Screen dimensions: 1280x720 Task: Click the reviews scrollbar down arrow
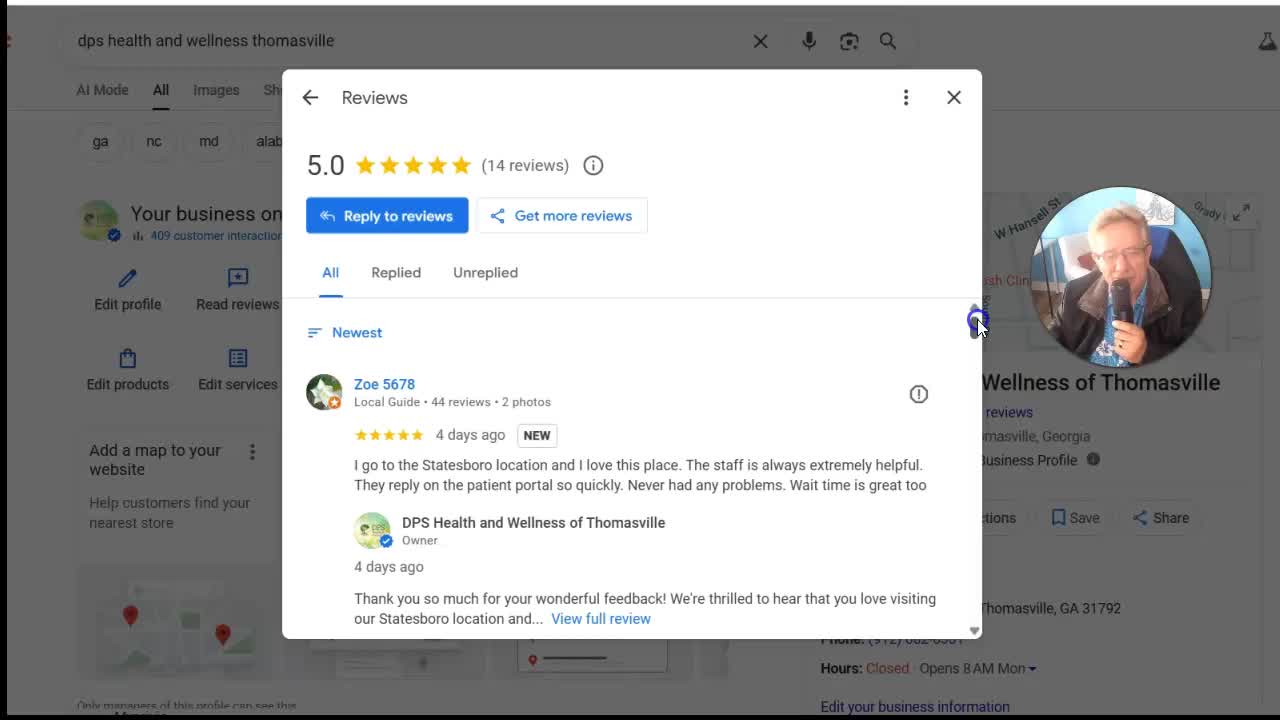974,631
